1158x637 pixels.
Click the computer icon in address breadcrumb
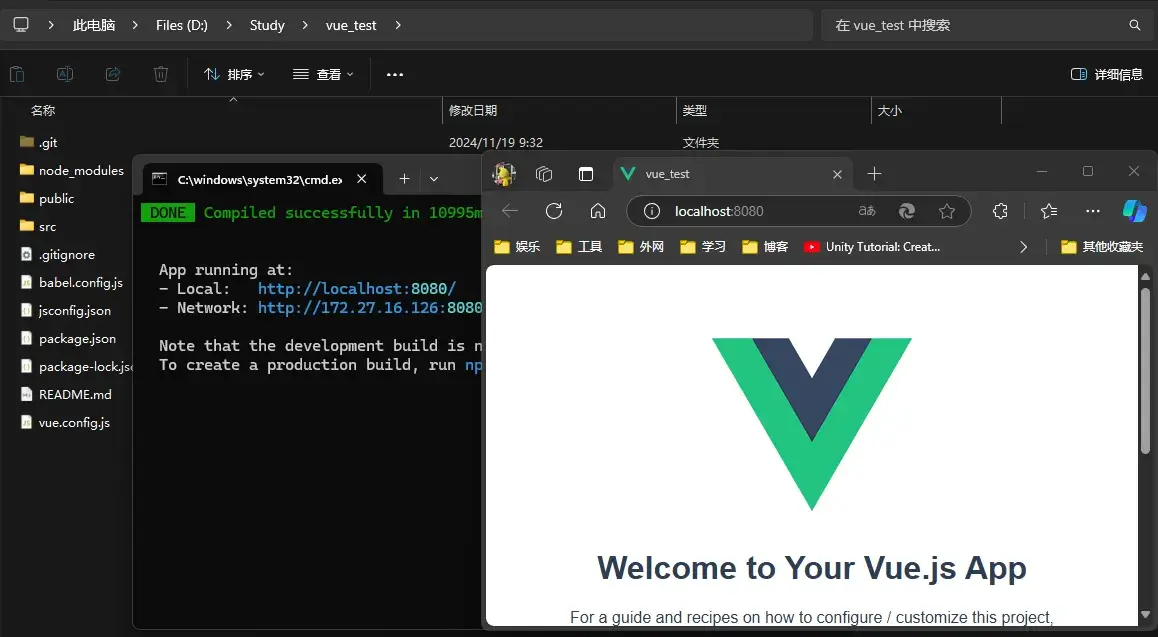pos(21,24)
